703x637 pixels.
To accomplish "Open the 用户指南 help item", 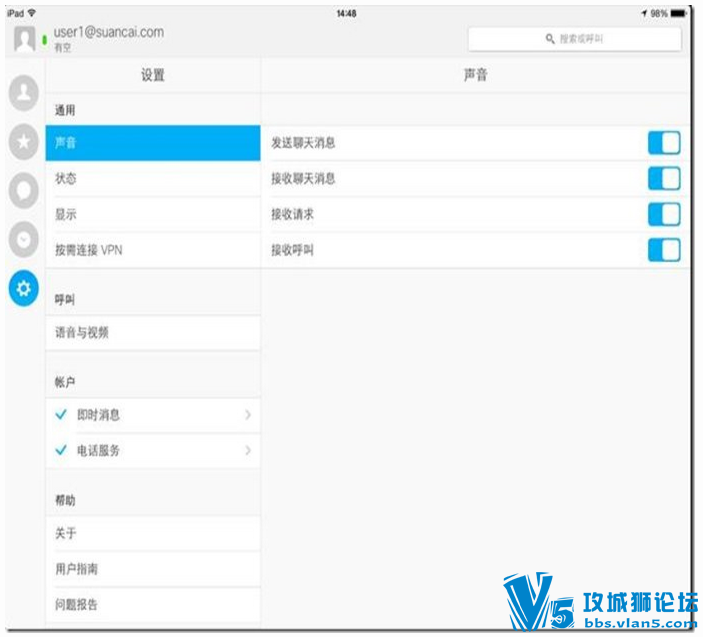I will (153, 569).
